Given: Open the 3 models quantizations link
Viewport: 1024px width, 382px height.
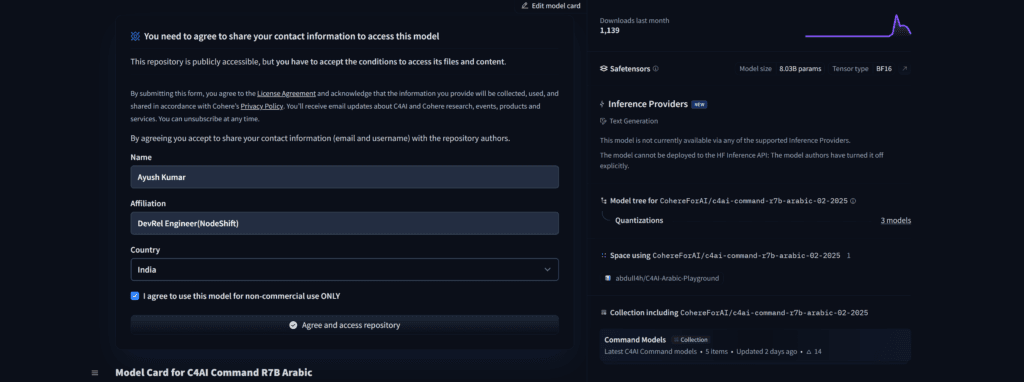Looking at the screenshot, I should 895,221.
